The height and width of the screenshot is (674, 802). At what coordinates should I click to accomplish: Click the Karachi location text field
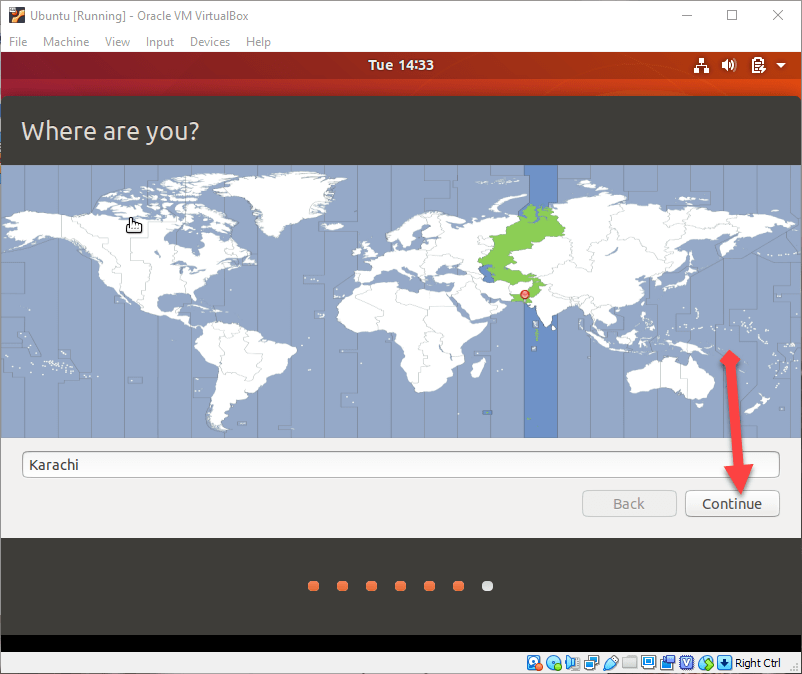point(400,465)
